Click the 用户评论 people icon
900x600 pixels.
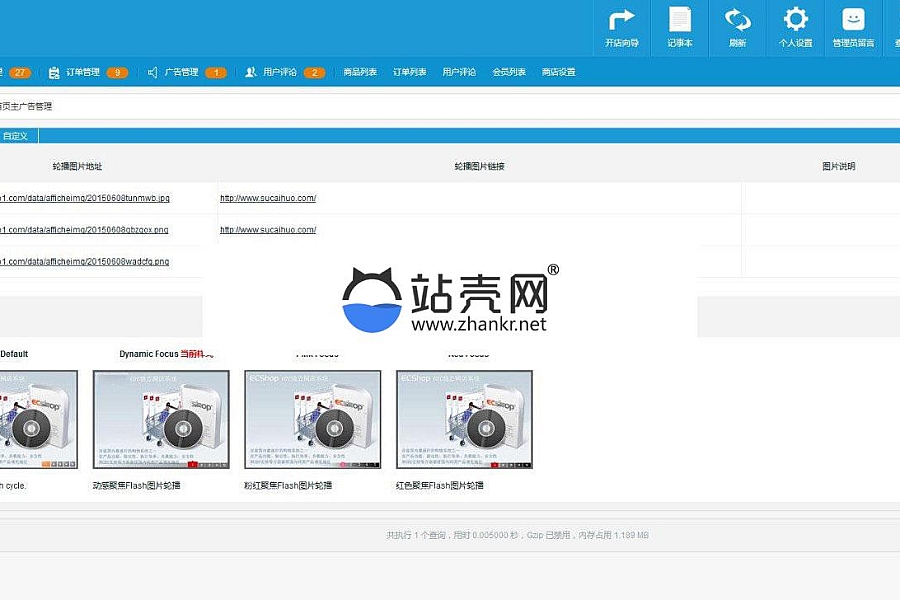coord(250,72)
